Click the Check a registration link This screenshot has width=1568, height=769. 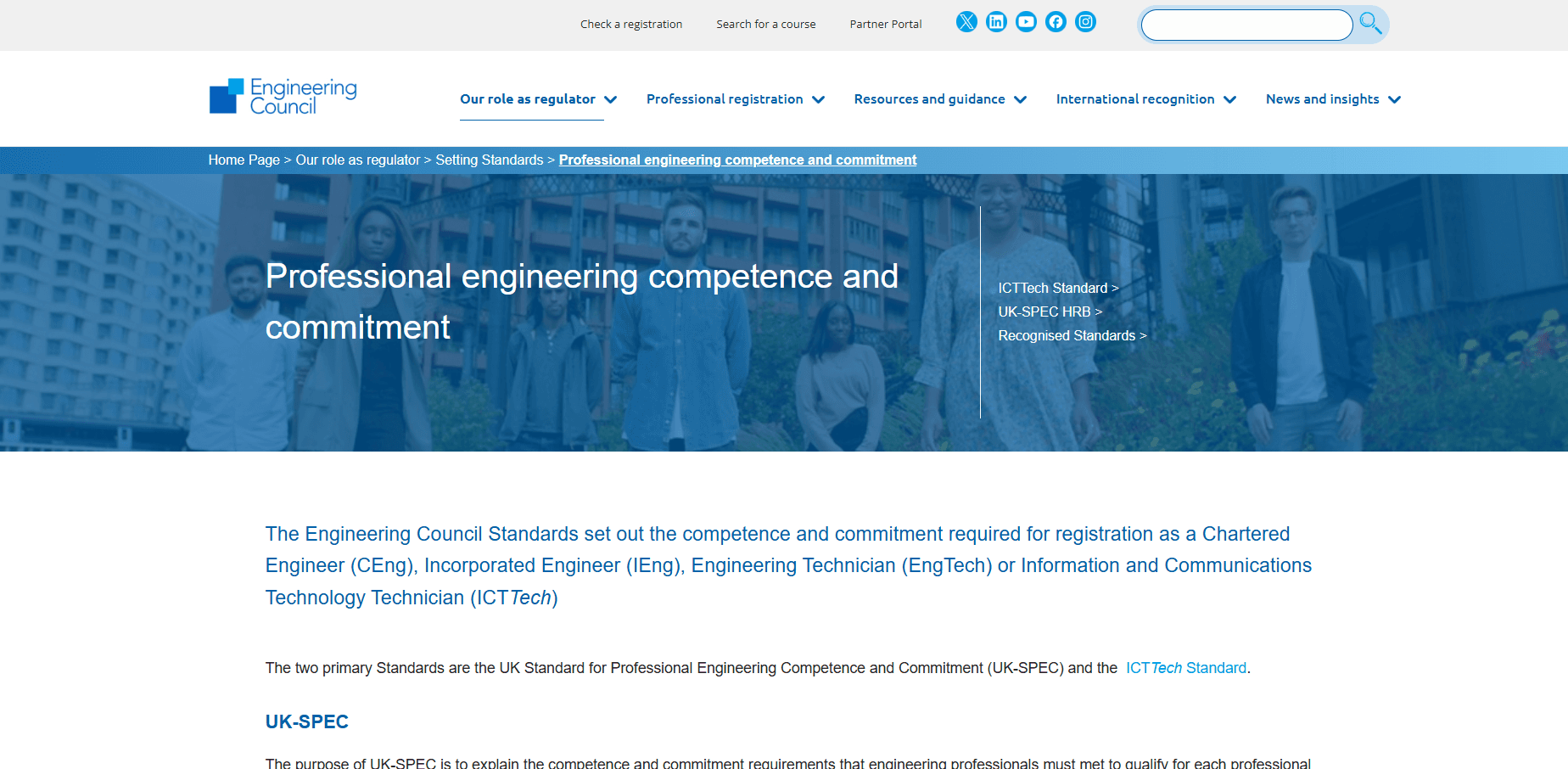pyautogui.click(x=631, y=24)
